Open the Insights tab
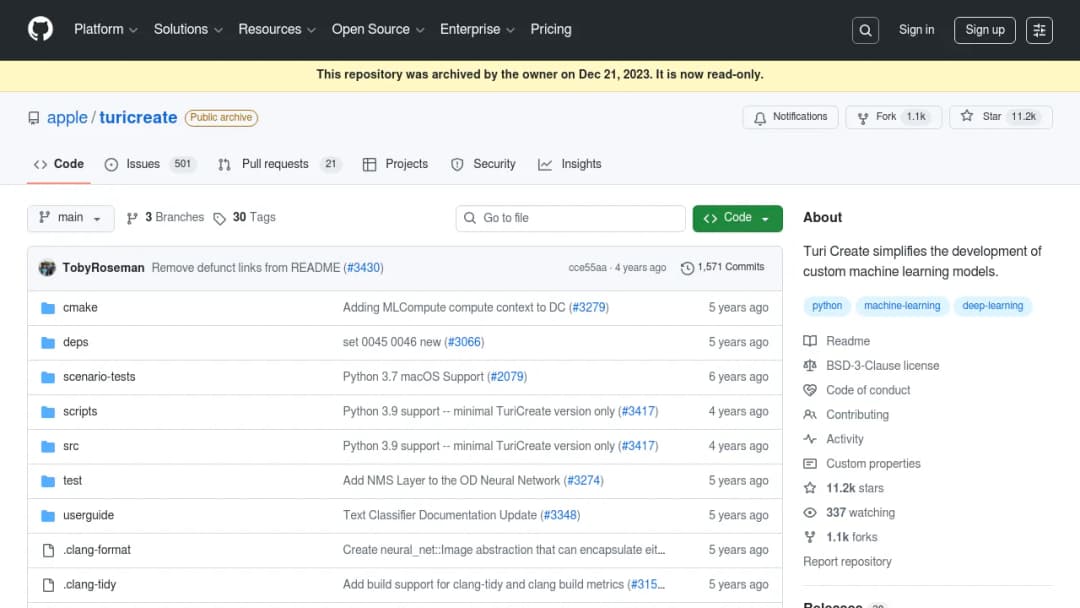The width and height of the screenshot is (1080, 608). [570, 165]
